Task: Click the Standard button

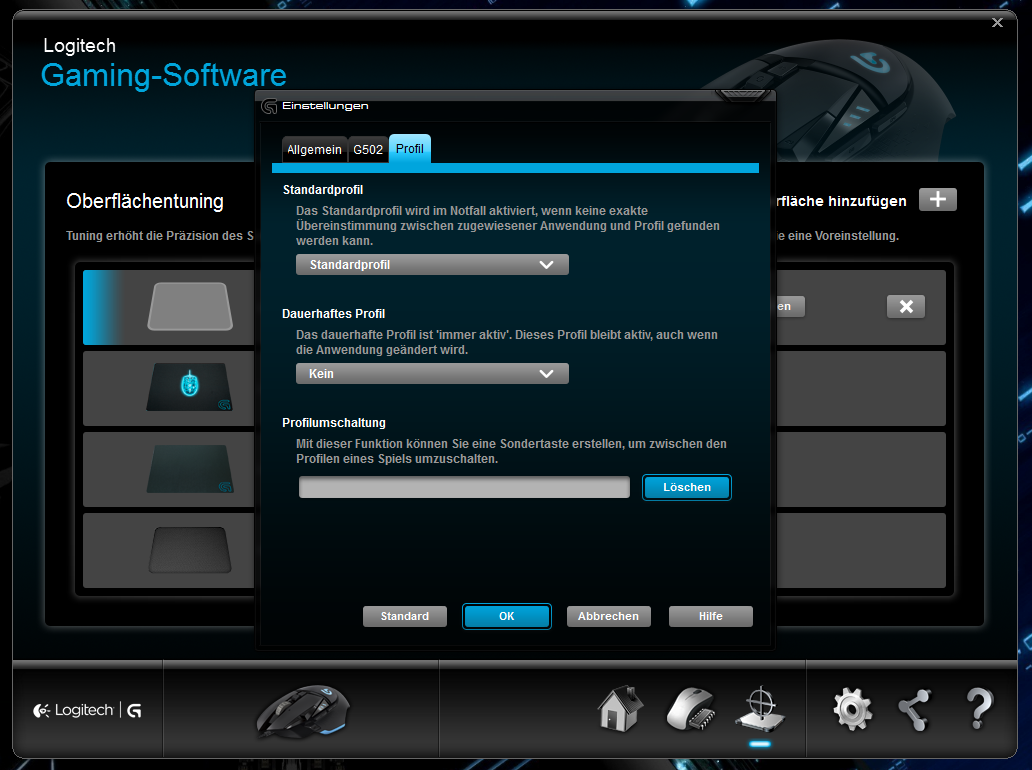Action: 405,616
